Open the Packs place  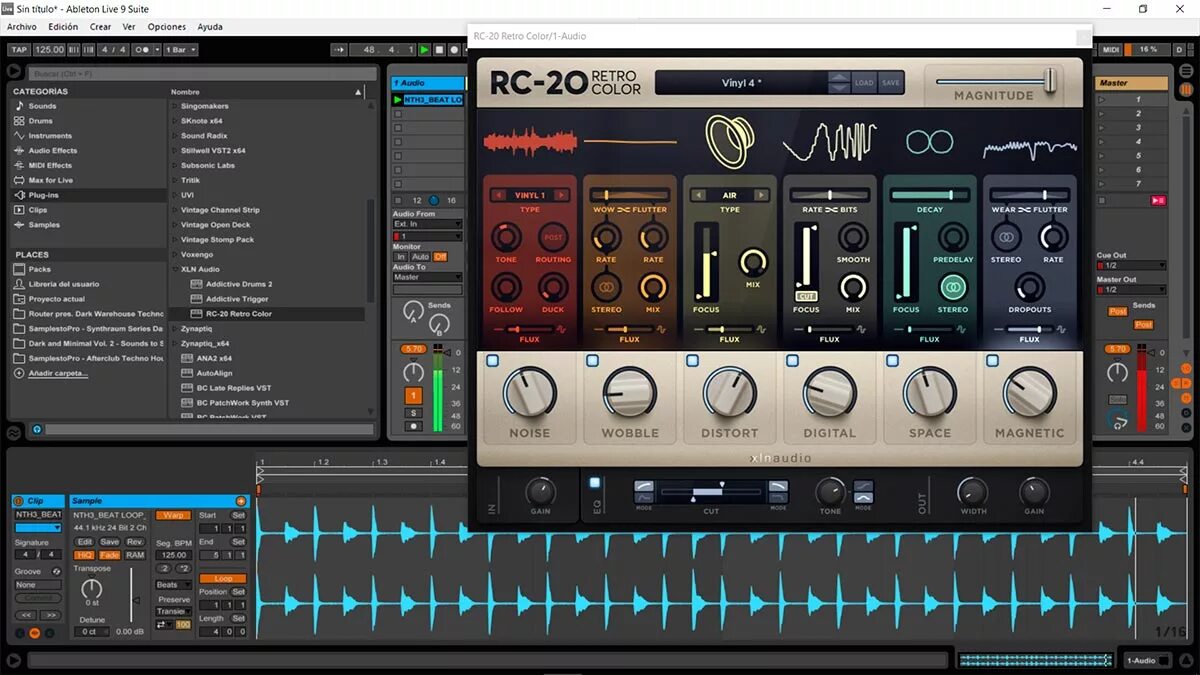[39, 270]
